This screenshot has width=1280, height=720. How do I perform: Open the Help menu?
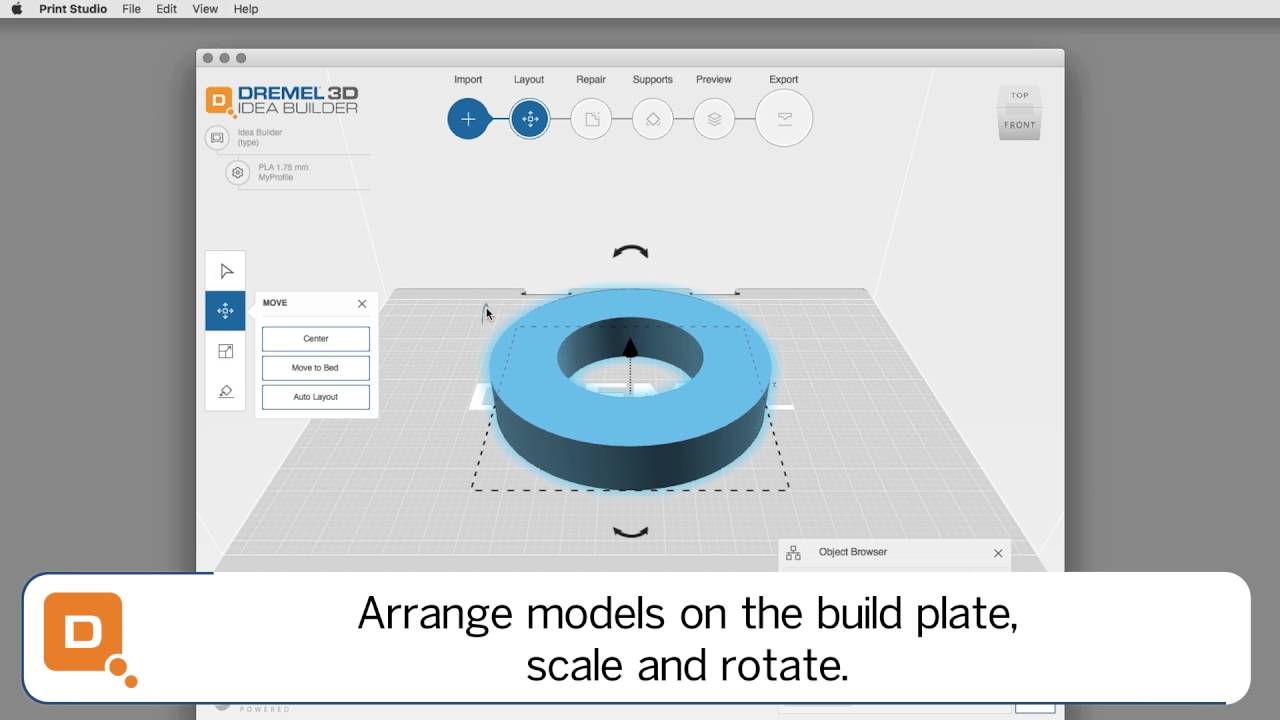point(246,9)
